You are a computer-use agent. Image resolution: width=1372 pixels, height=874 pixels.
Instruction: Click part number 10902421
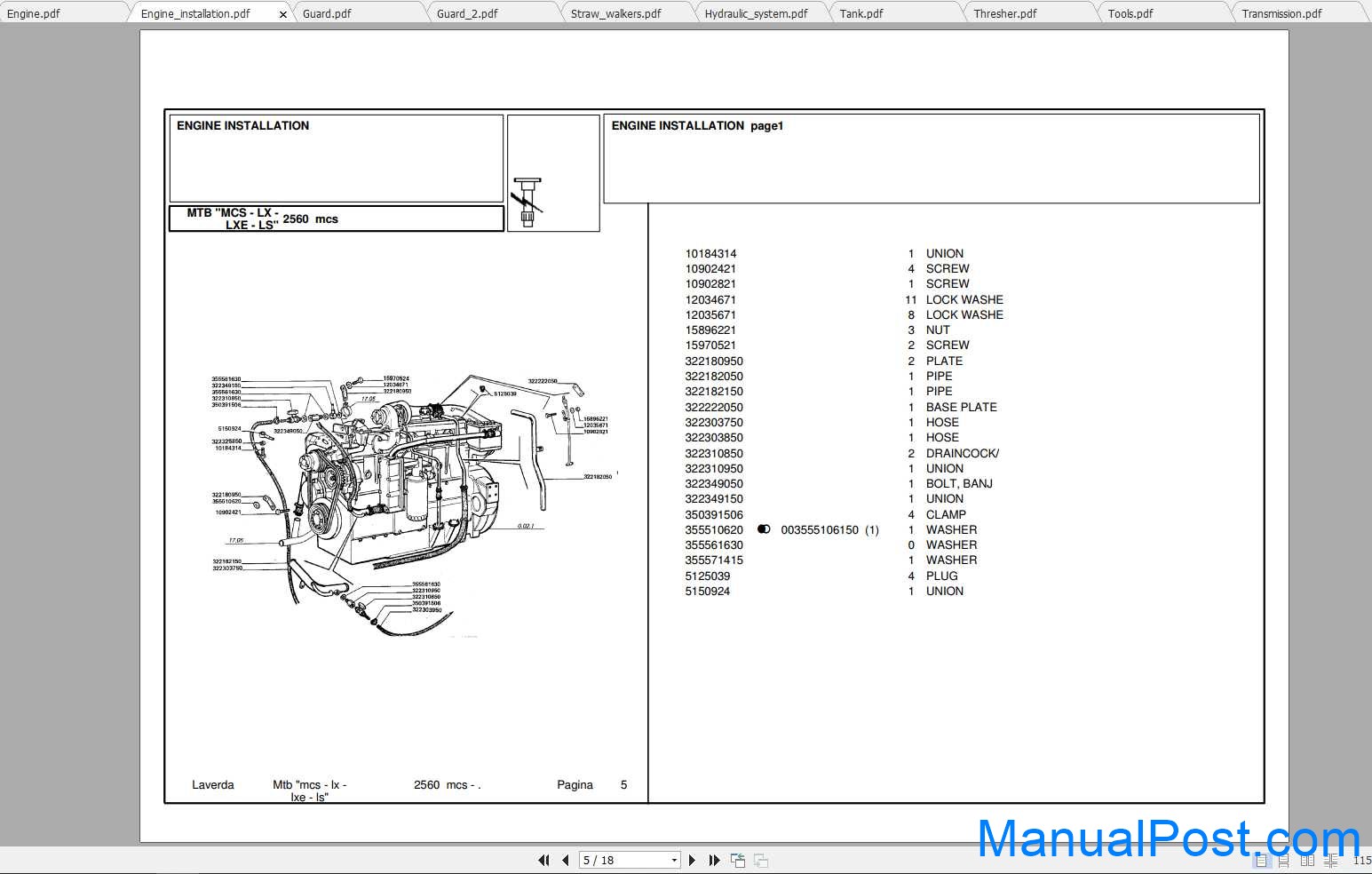(710, 268)
